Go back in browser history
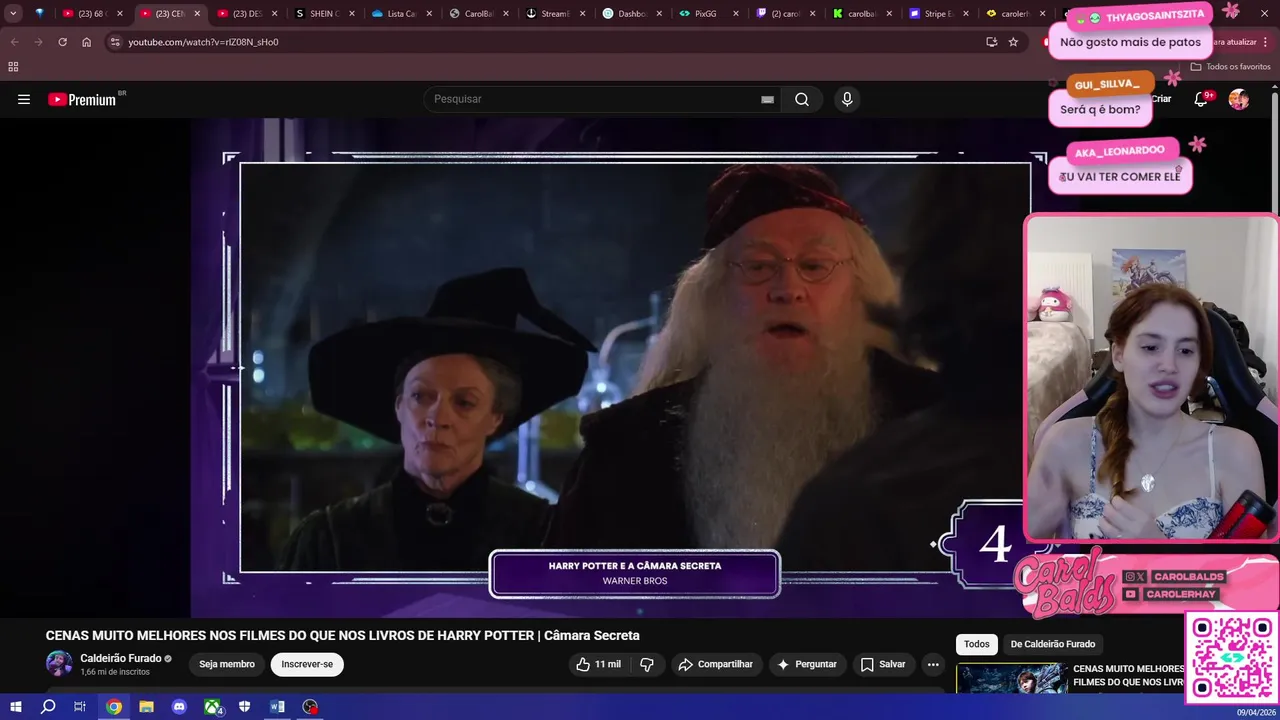The height and width of the screenshot is (720, 1280). point(14,42)
